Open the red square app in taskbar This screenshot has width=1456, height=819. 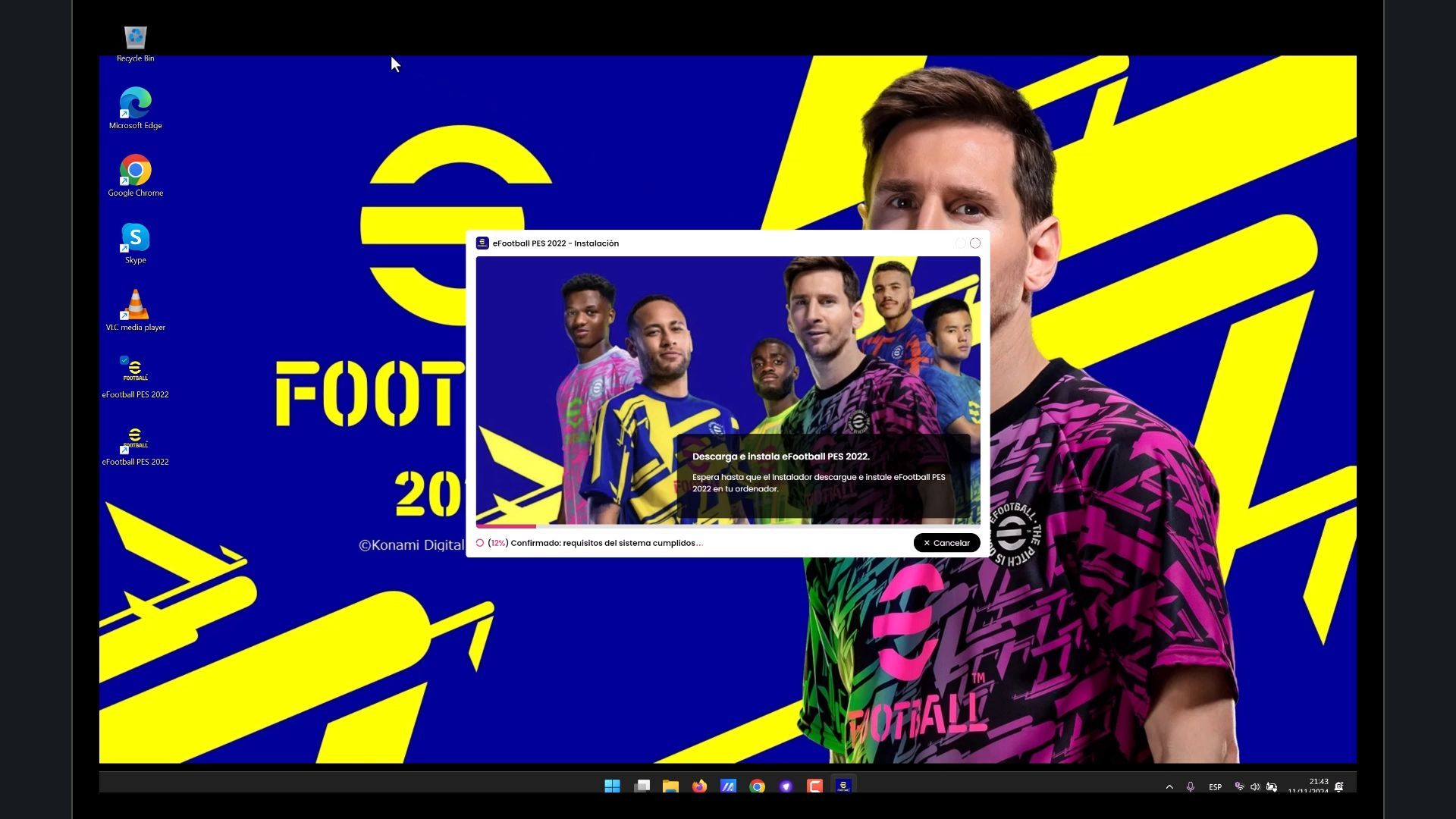click(x=814, y=786)
